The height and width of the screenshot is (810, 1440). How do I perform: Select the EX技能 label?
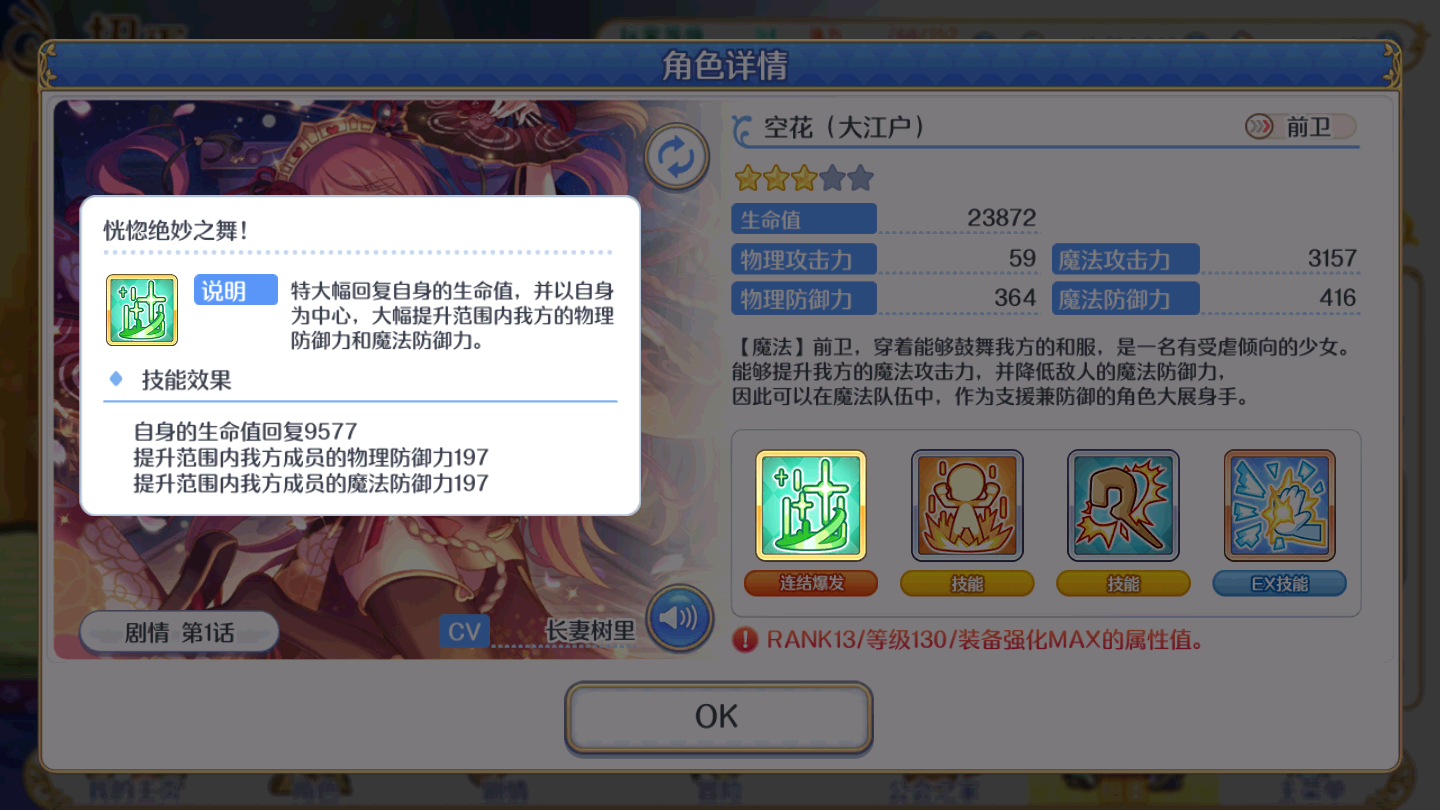click(1279, 583)
